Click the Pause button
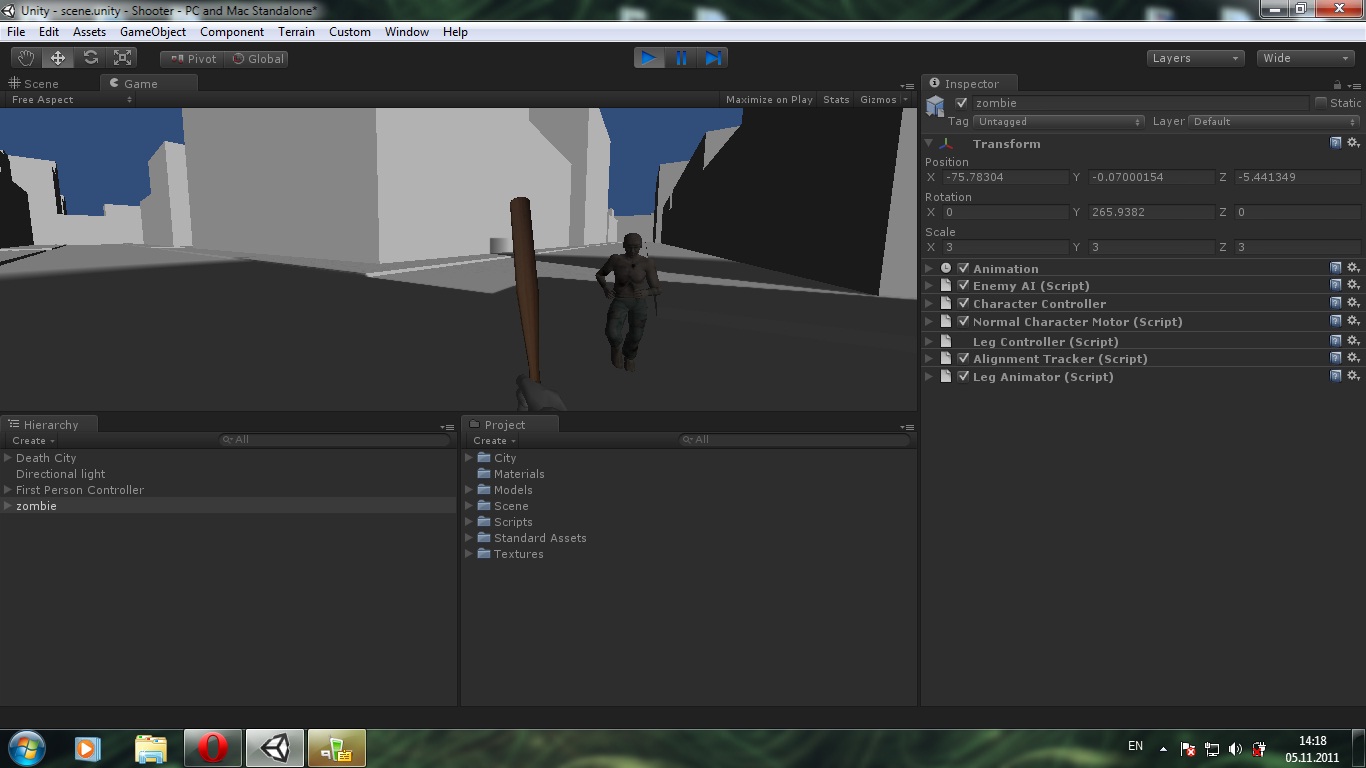 coord(681,58)
